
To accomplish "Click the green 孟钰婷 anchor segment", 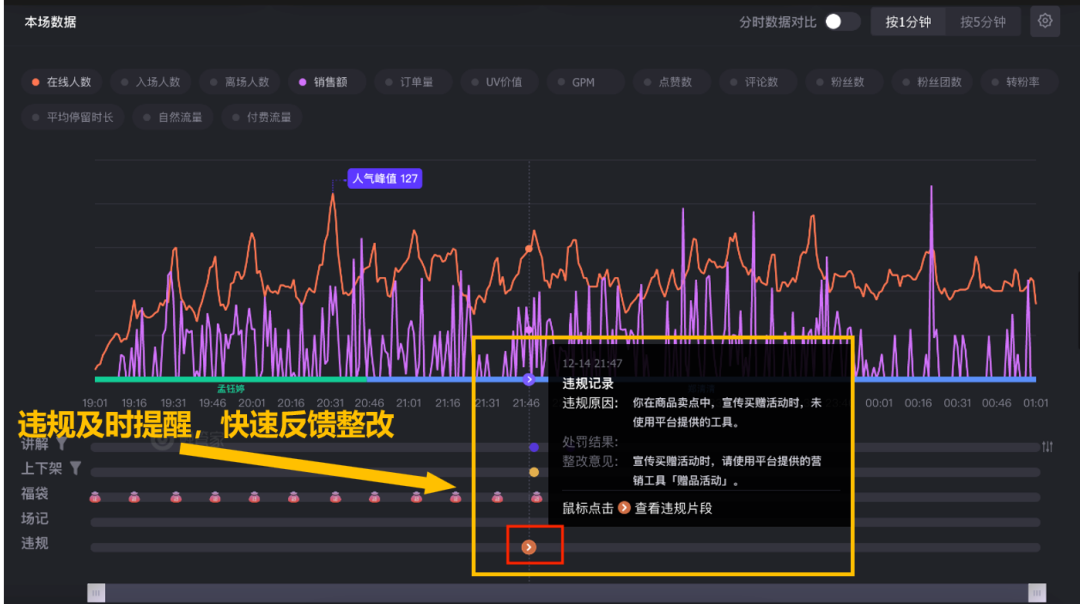I will click(x=231, y=379).
